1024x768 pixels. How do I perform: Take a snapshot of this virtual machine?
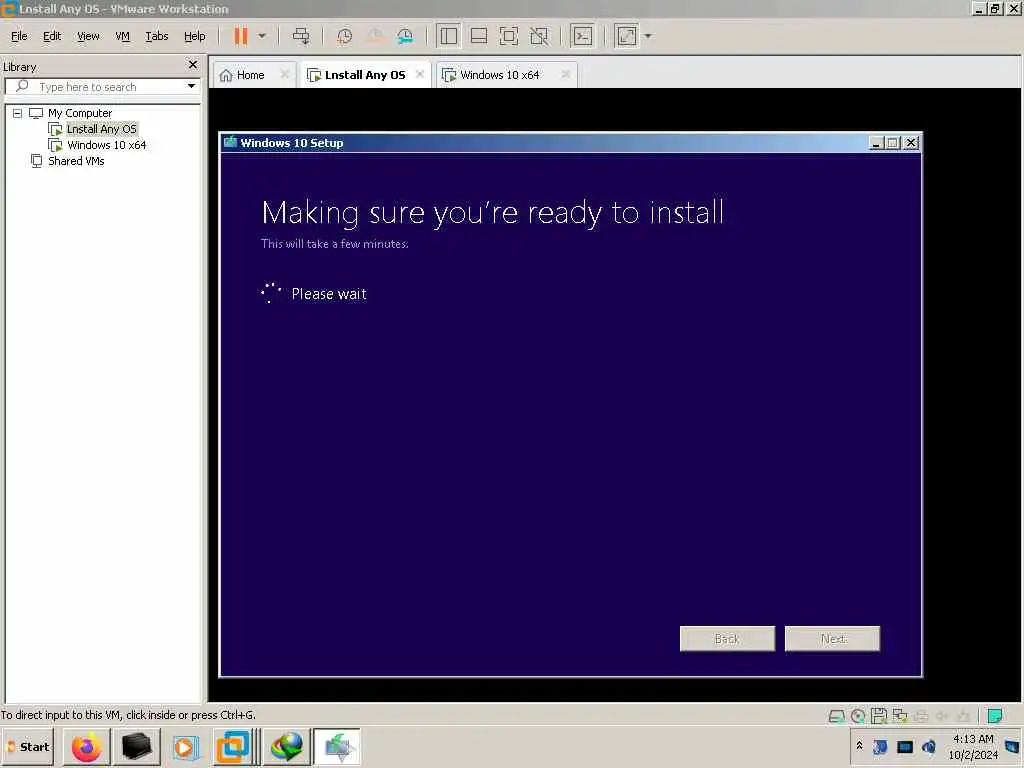pyautogui.click(x=344, y=36)
